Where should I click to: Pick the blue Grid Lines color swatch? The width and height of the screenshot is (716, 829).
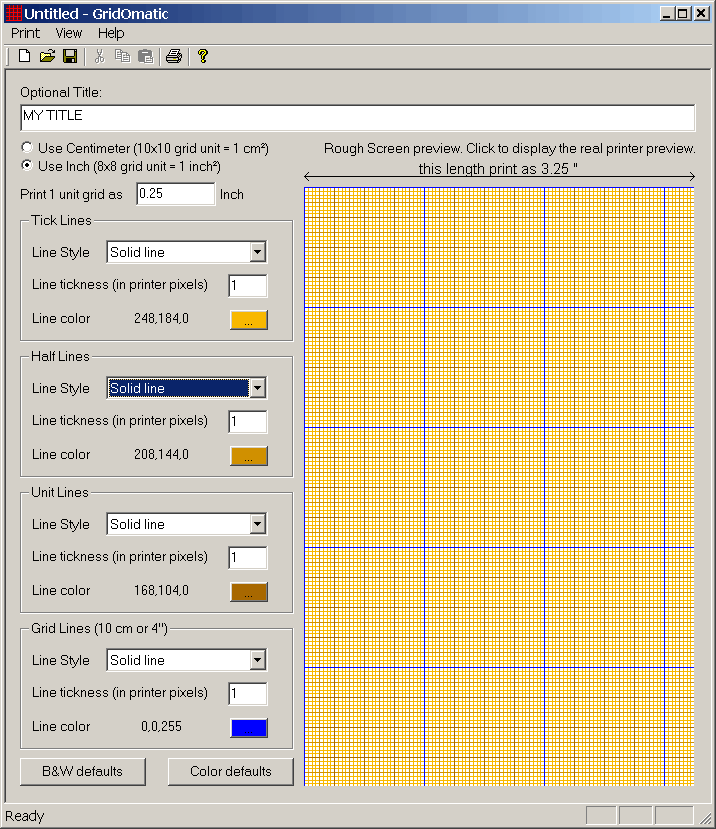[249, 728]
